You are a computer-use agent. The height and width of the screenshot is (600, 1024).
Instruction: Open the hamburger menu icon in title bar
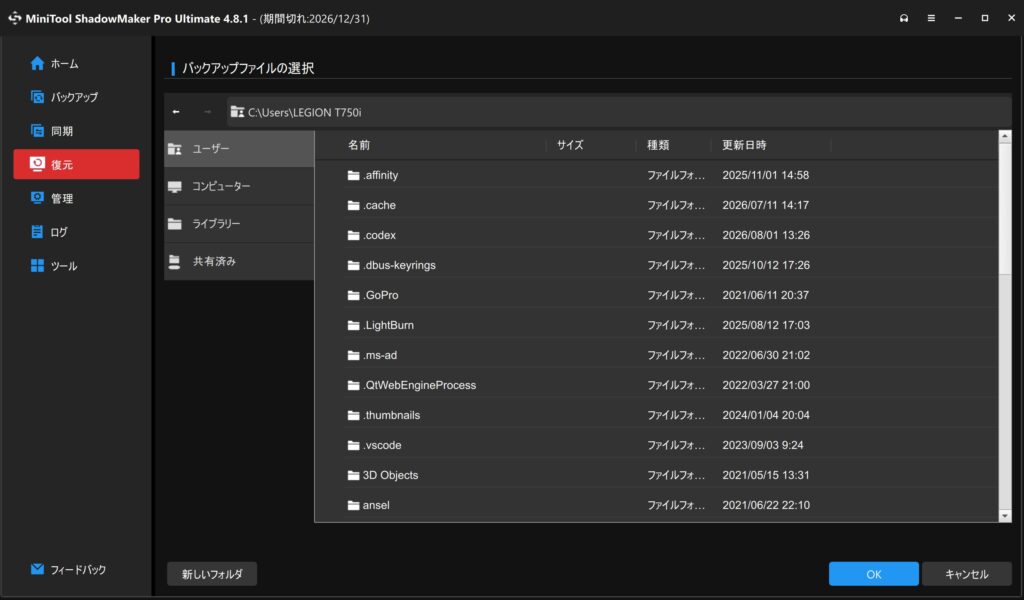pos(931,18)
